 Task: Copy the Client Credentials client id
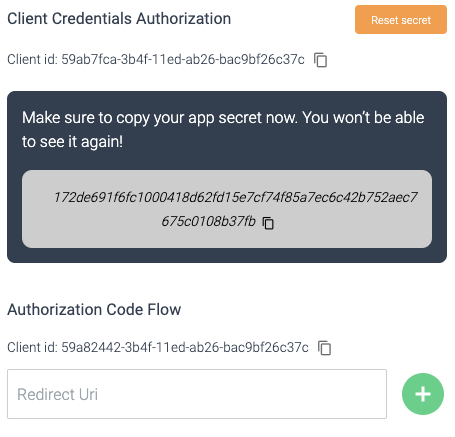click(320, 60)
